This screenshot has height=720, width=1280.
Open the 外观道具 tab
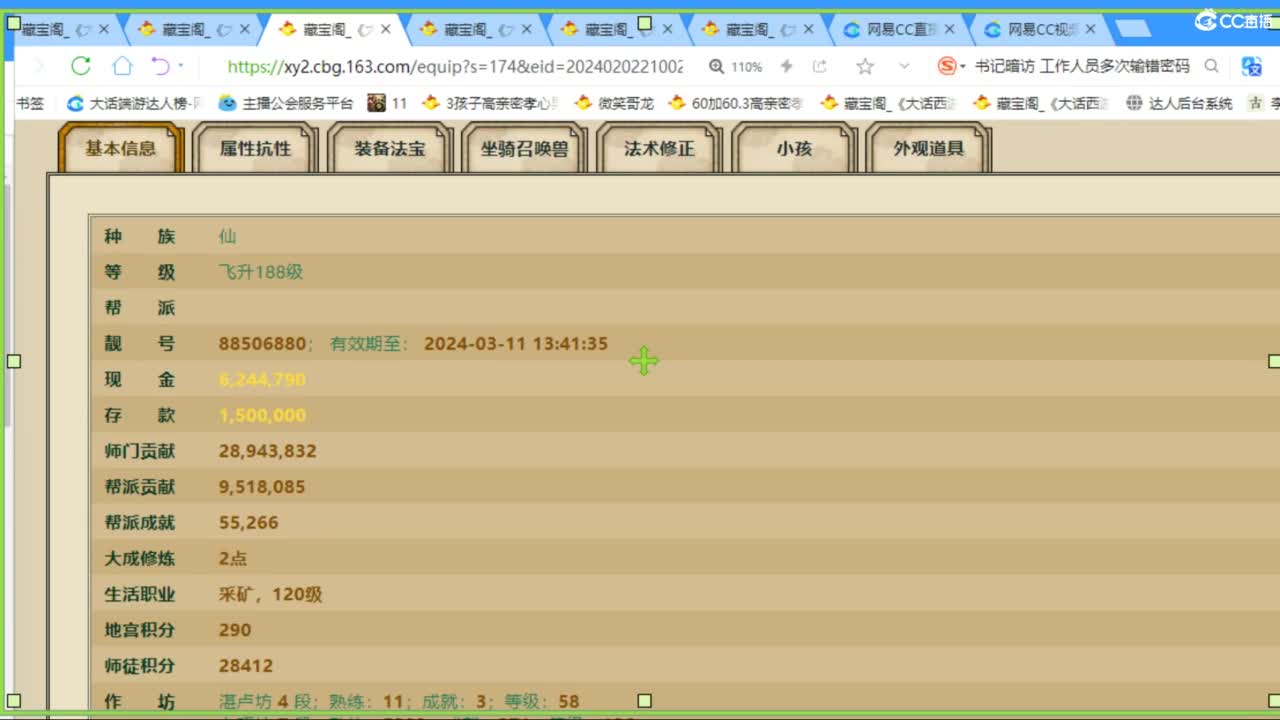click(x=929, y=148)
